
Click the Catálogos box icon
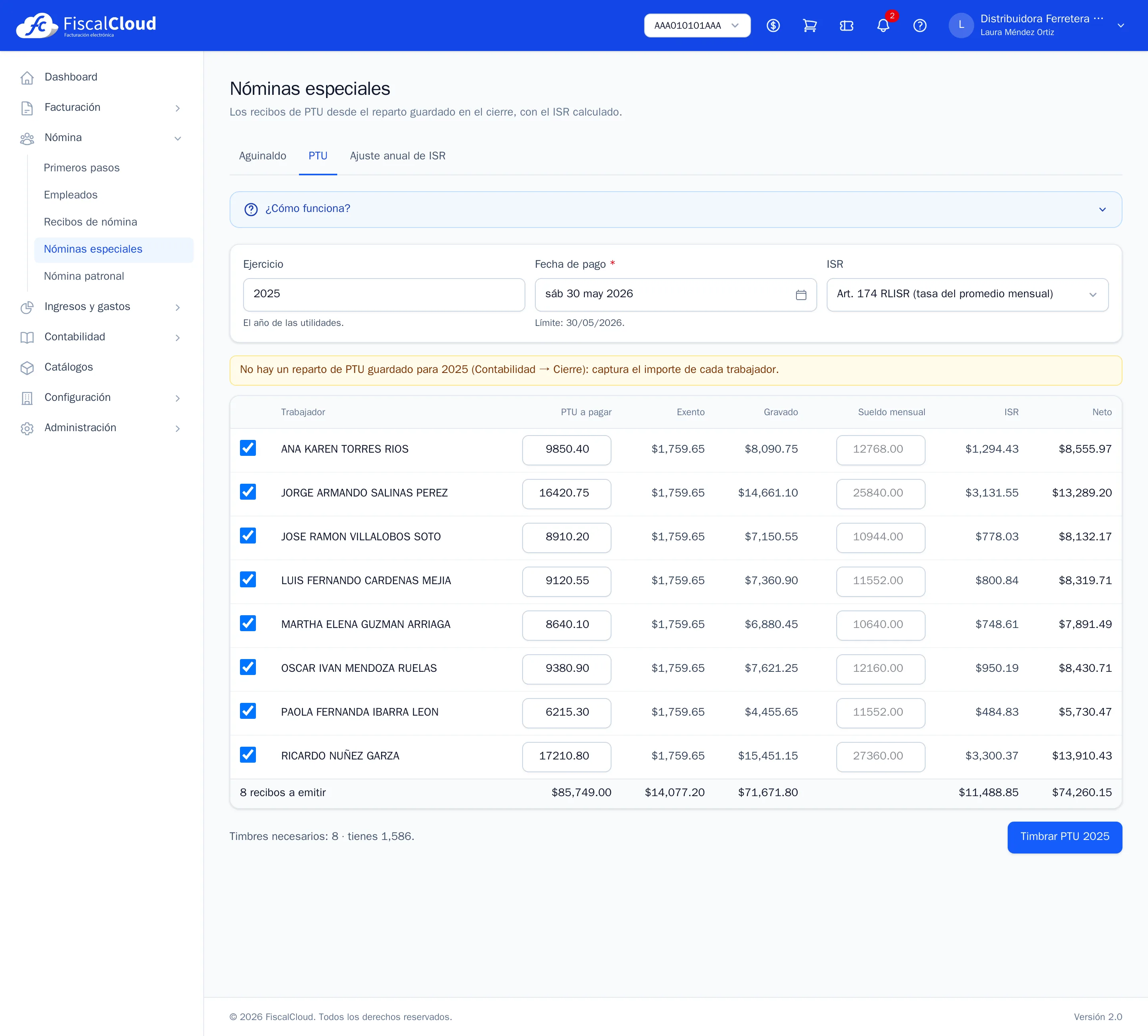pyautogui.click(x=27, y=368)
